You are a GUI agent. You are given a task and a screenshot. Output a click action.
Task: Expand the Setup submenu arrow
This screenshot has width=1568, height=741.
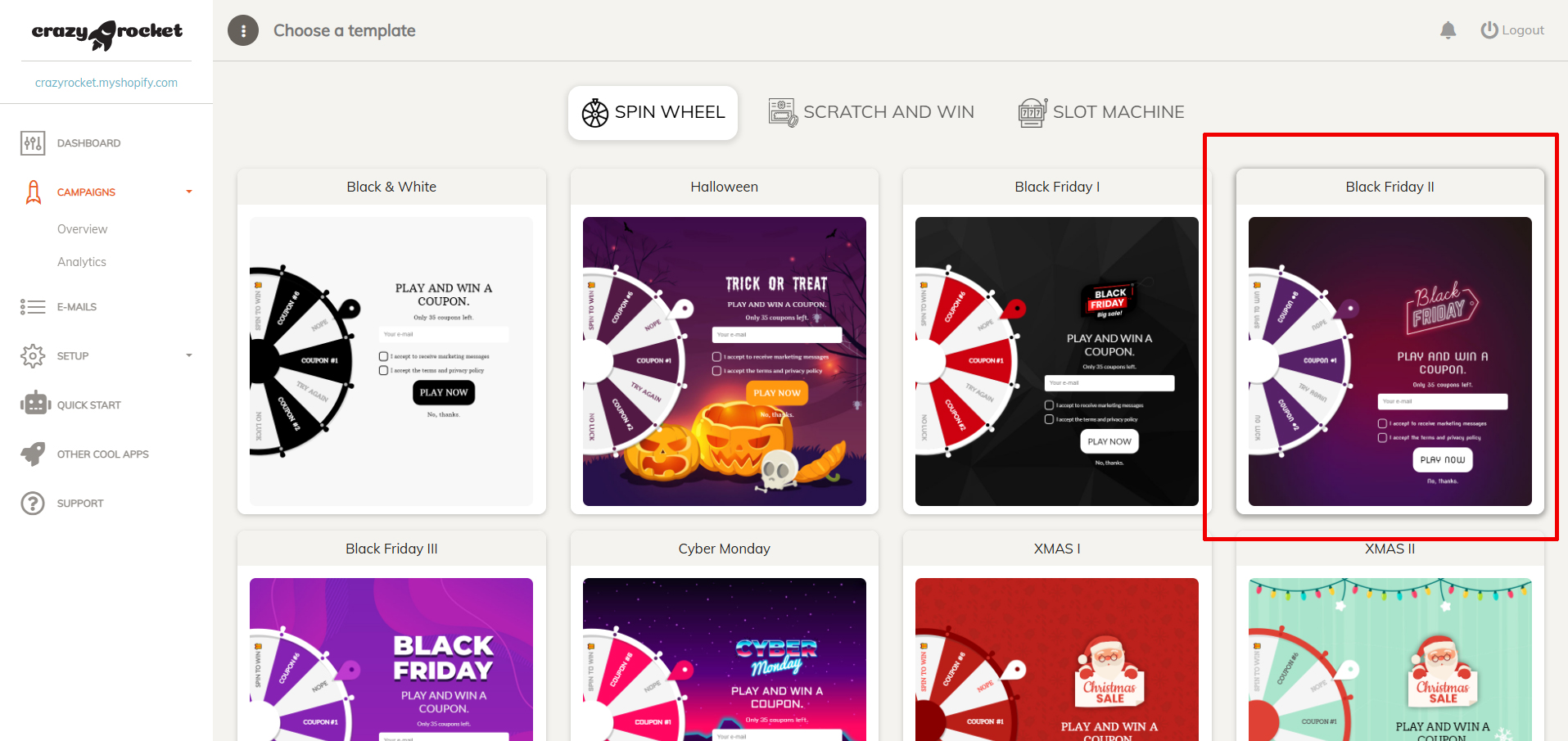click(189, 355)
